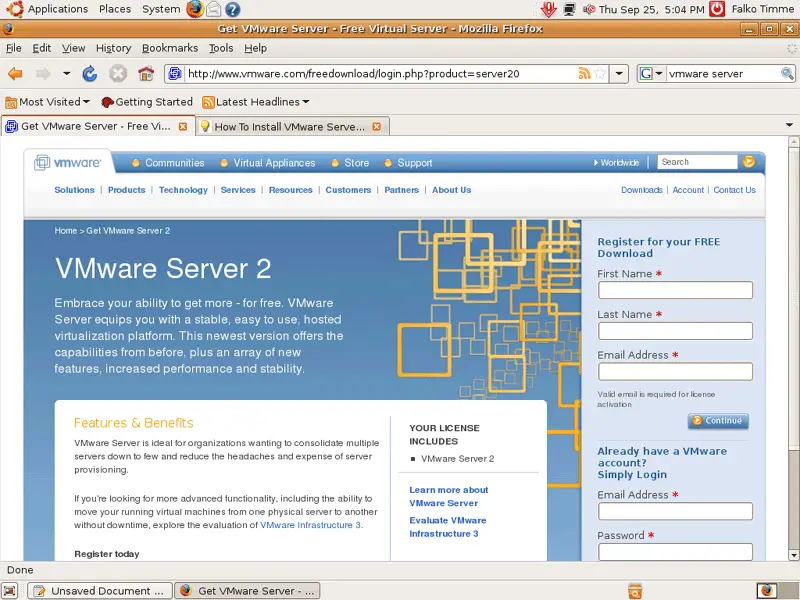Close the How To Install VMware Server tab
The width and height of the screenshot is (800, 600).
[377, 127]
